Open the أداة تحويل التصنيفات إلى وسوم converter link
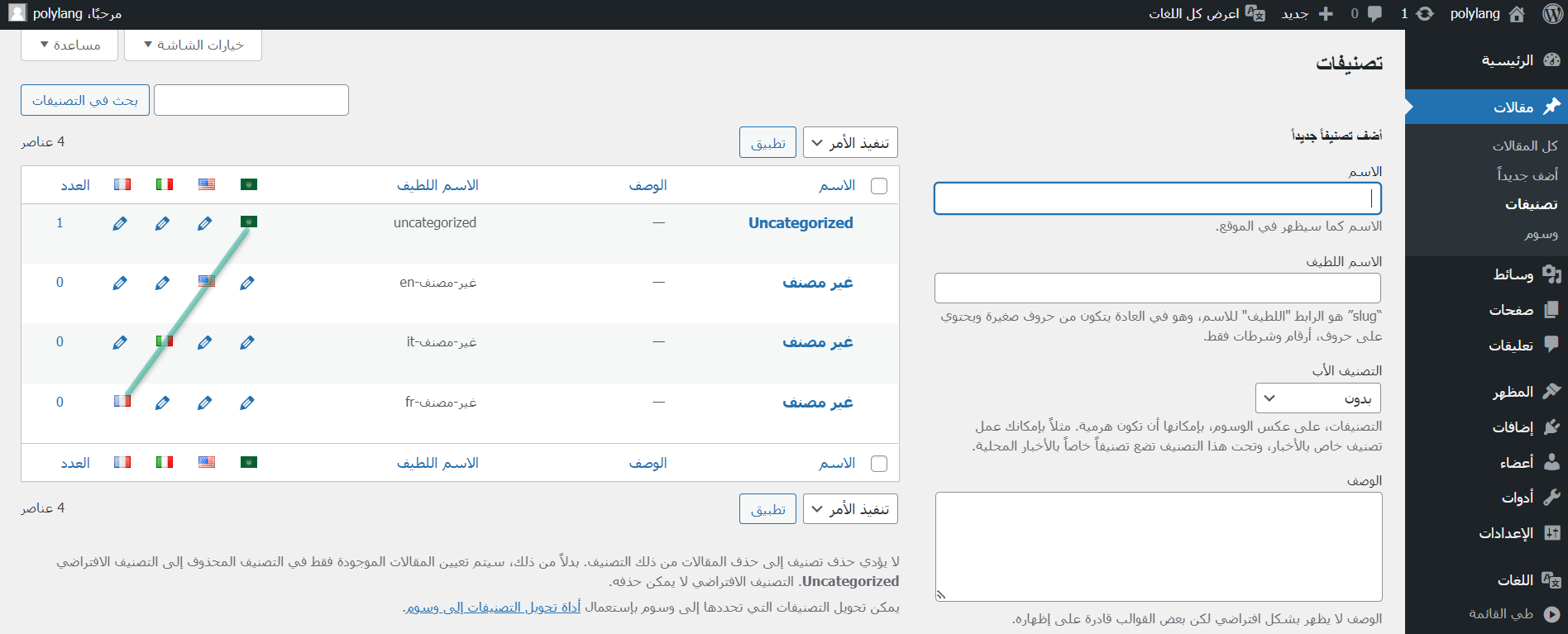Image resolution: width=1568 pixels, height=634 pixels. coord(492,608)
